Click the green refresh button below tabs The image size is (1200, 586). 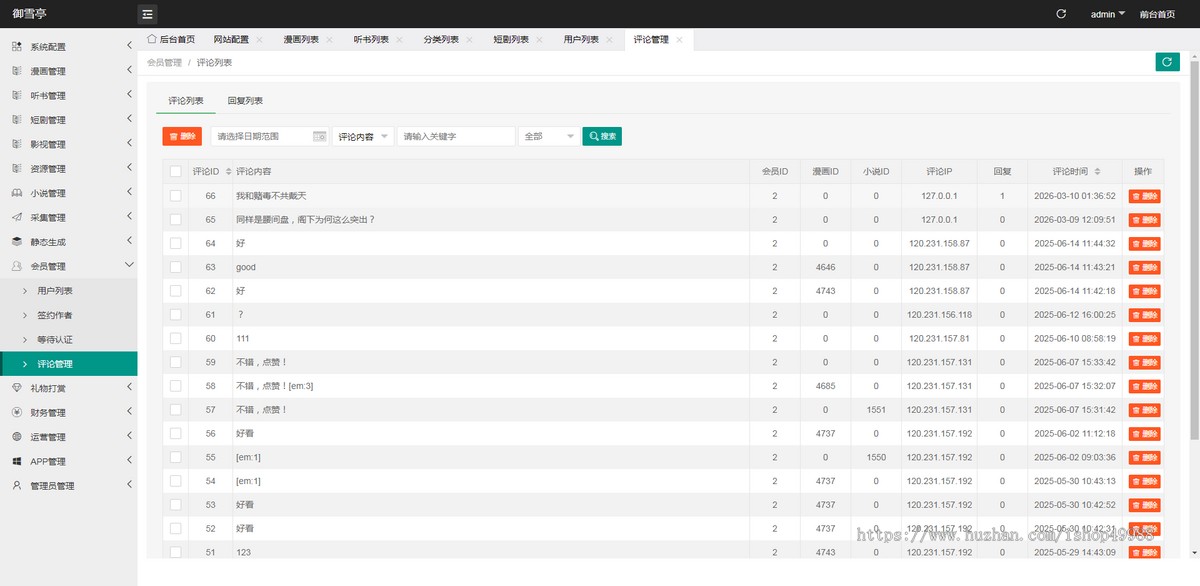tap(1166, 62)
